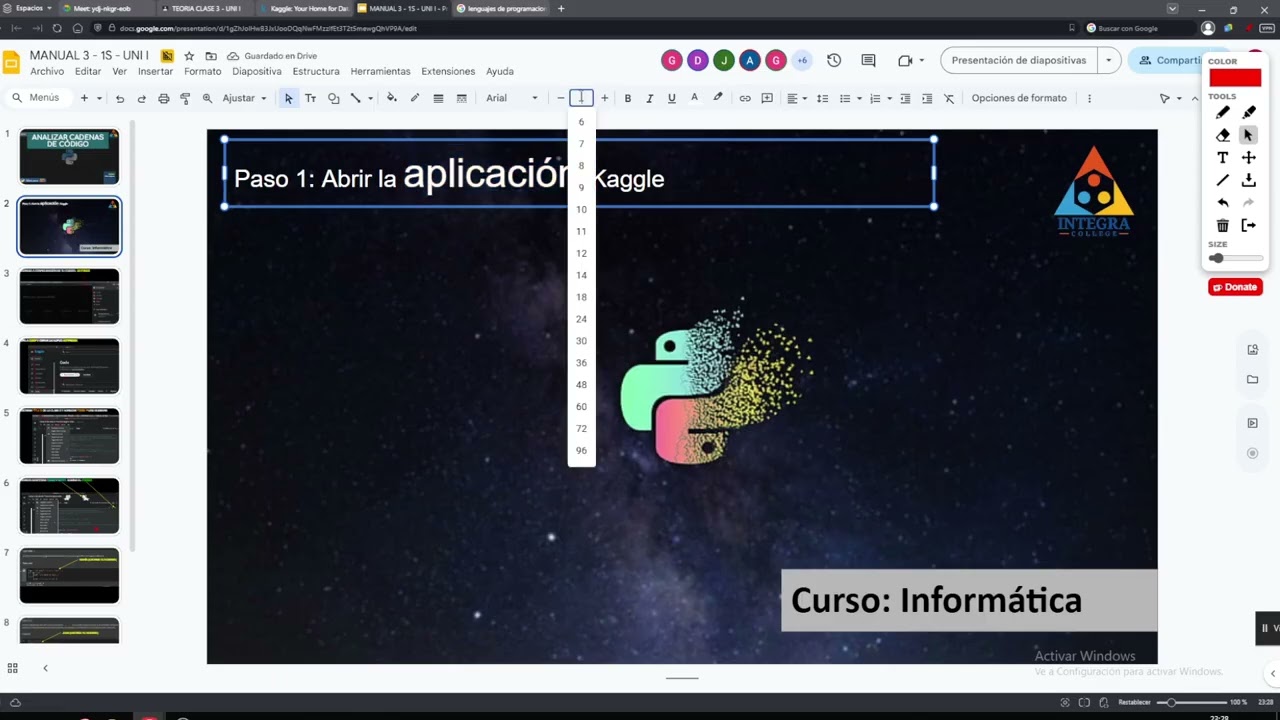Open the line tool dropdown arrow
The width and height of the screenshot is (1280, 720).
tap(370, 98)
